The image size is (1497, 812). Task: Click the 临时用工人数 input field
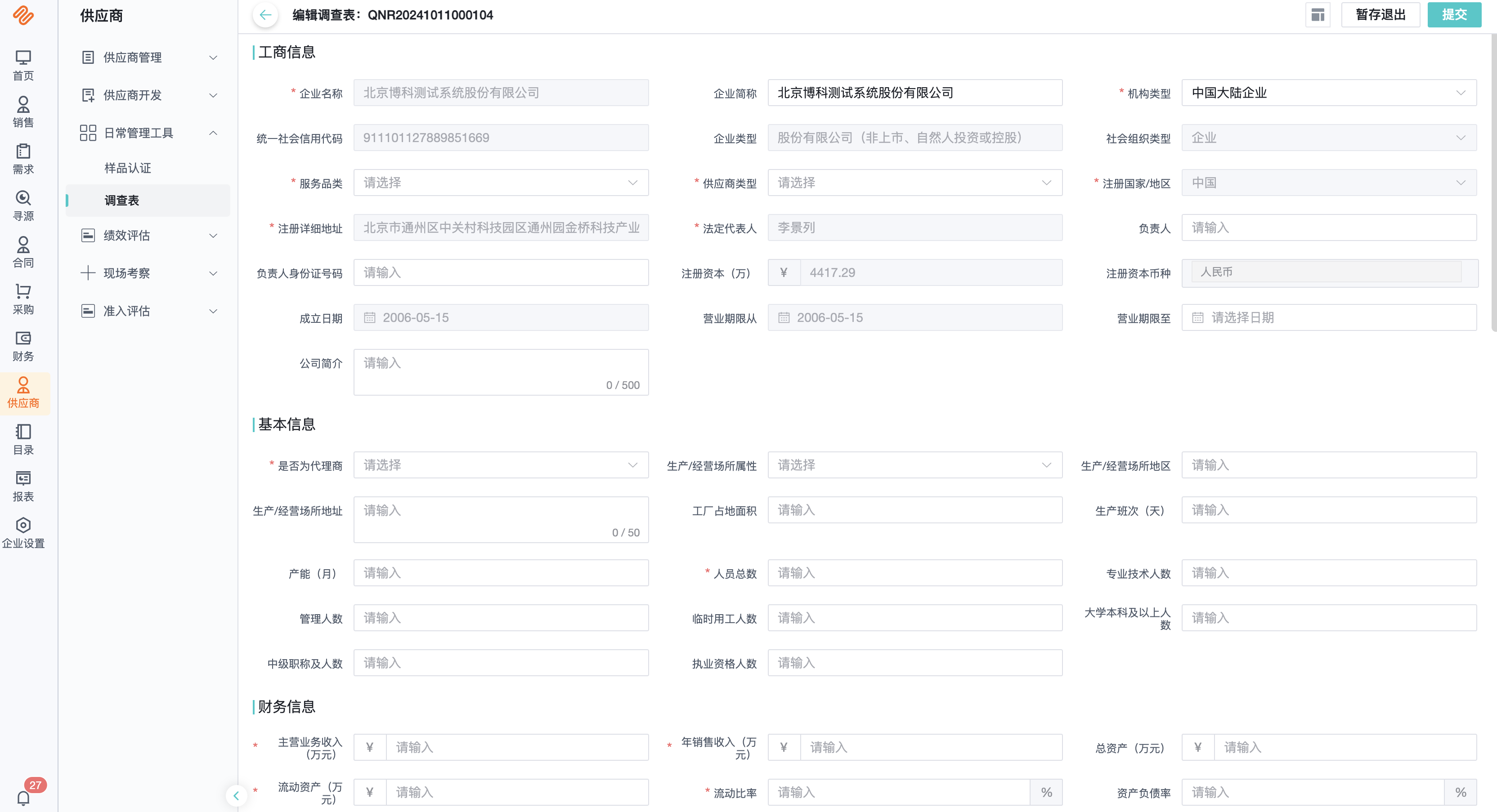coord(914,618)
